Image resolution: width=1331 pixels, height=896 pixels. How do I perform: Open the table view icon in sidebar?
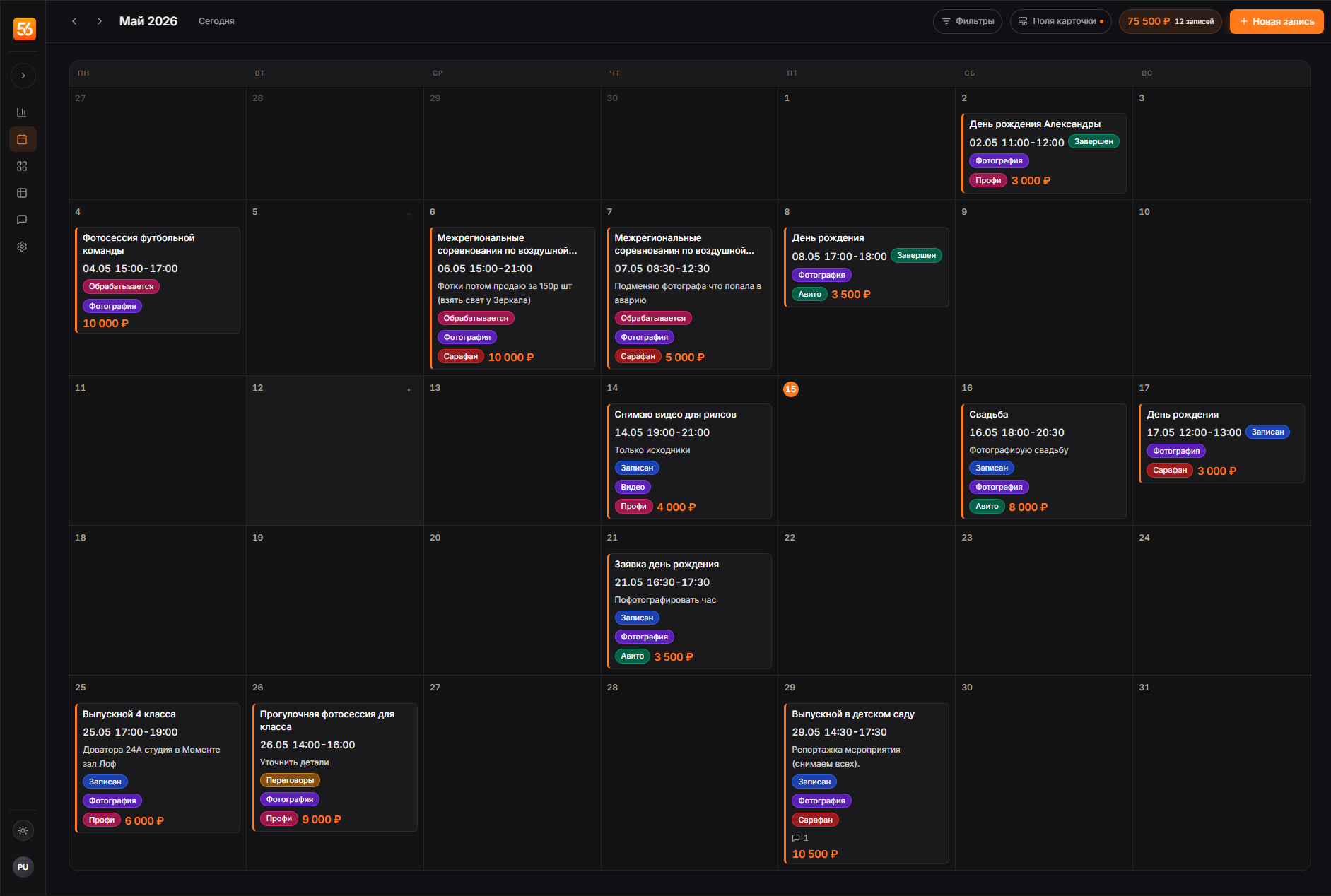(x=22, y=193)
